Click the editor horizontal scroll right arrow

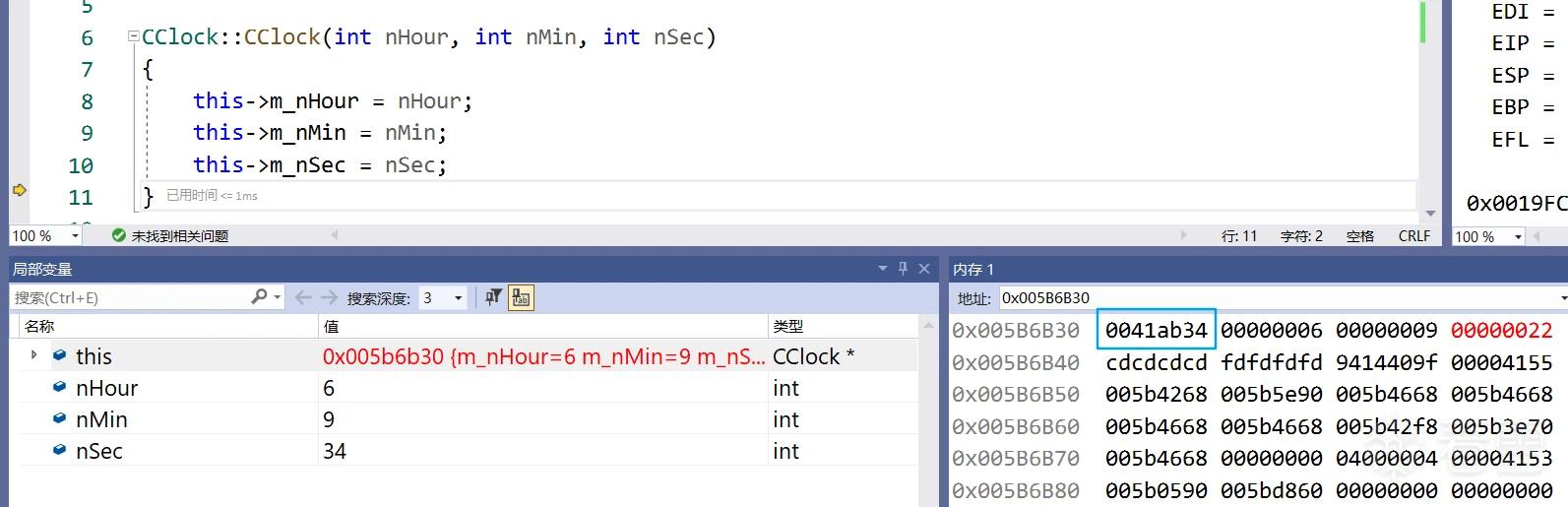coord(1184,235)
